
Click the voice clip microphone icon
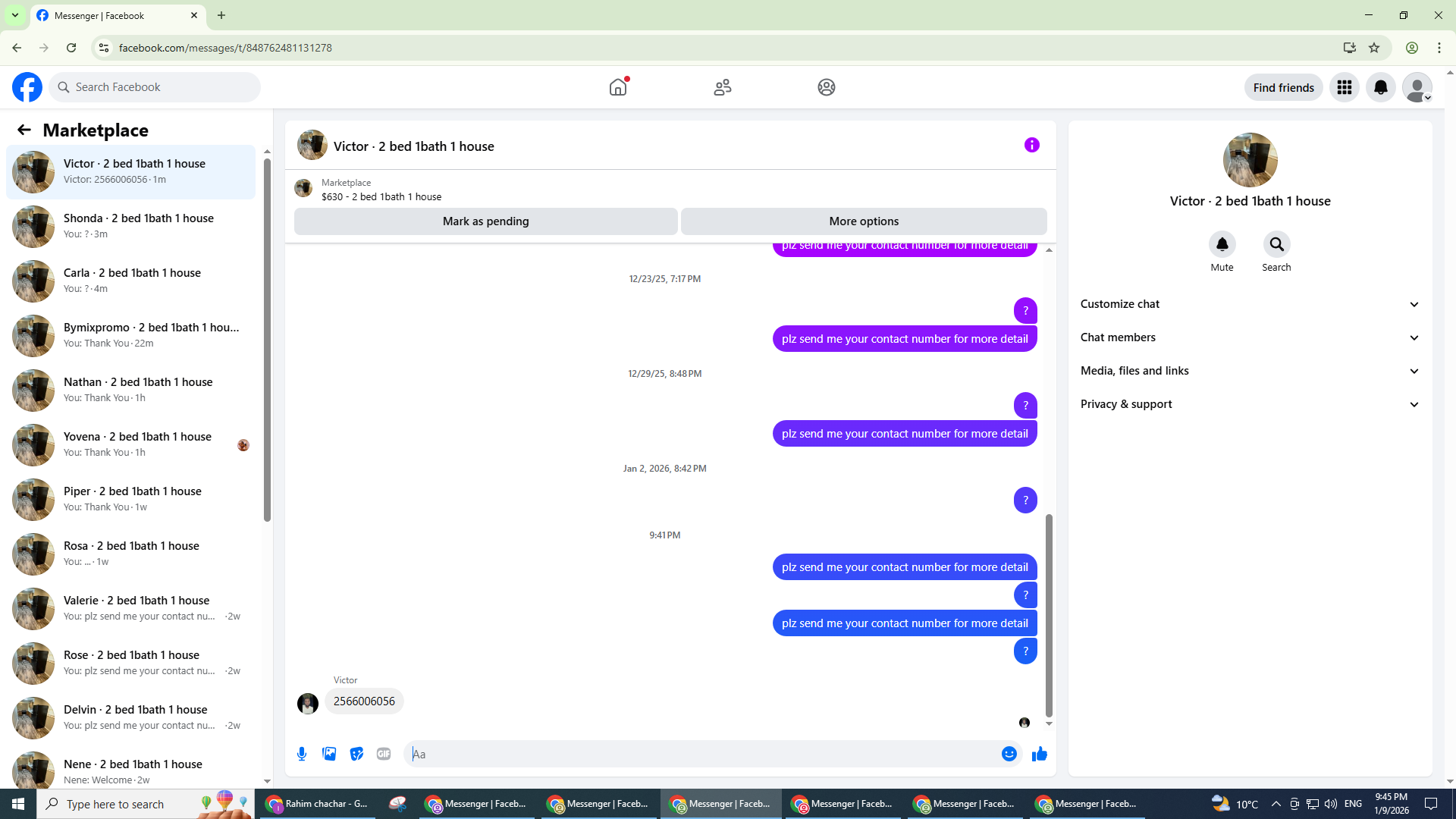click(302, 754)
